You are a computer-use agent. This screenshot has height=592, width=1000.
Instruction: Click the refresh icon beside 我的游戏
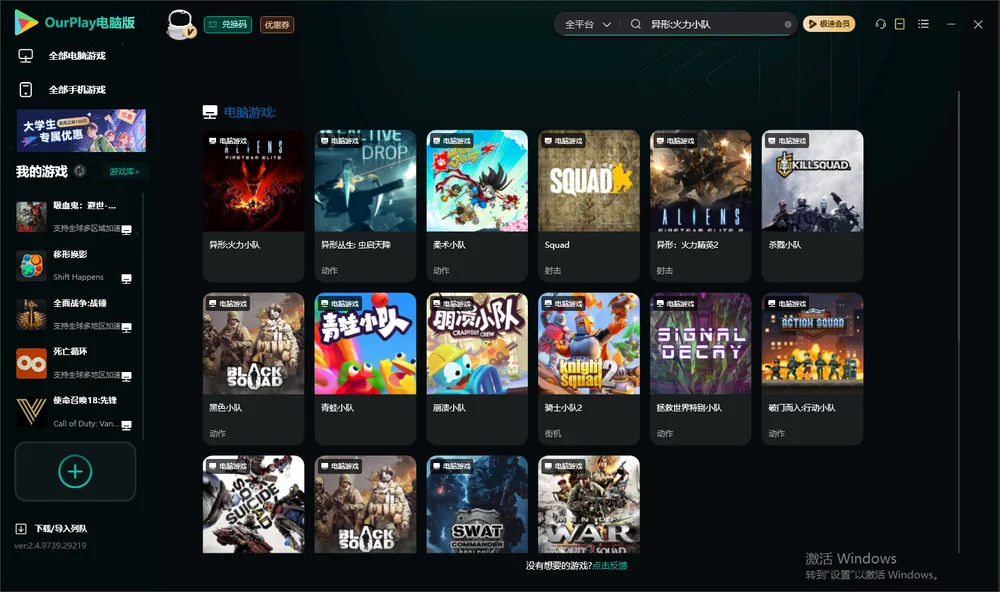80,171
